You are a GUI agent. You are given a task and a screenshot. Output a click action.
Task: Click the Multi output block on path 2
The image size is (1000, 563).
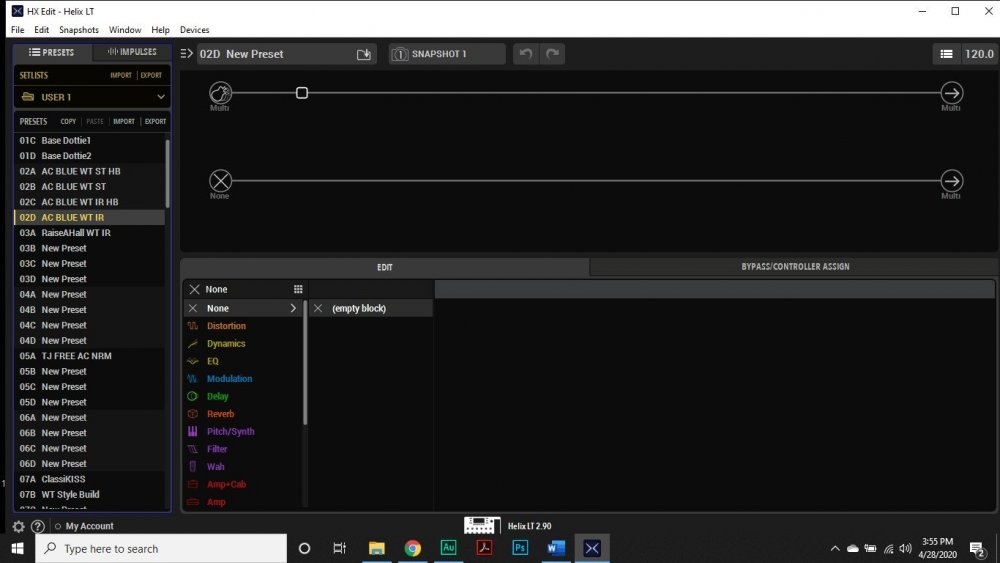pos(952,181)
